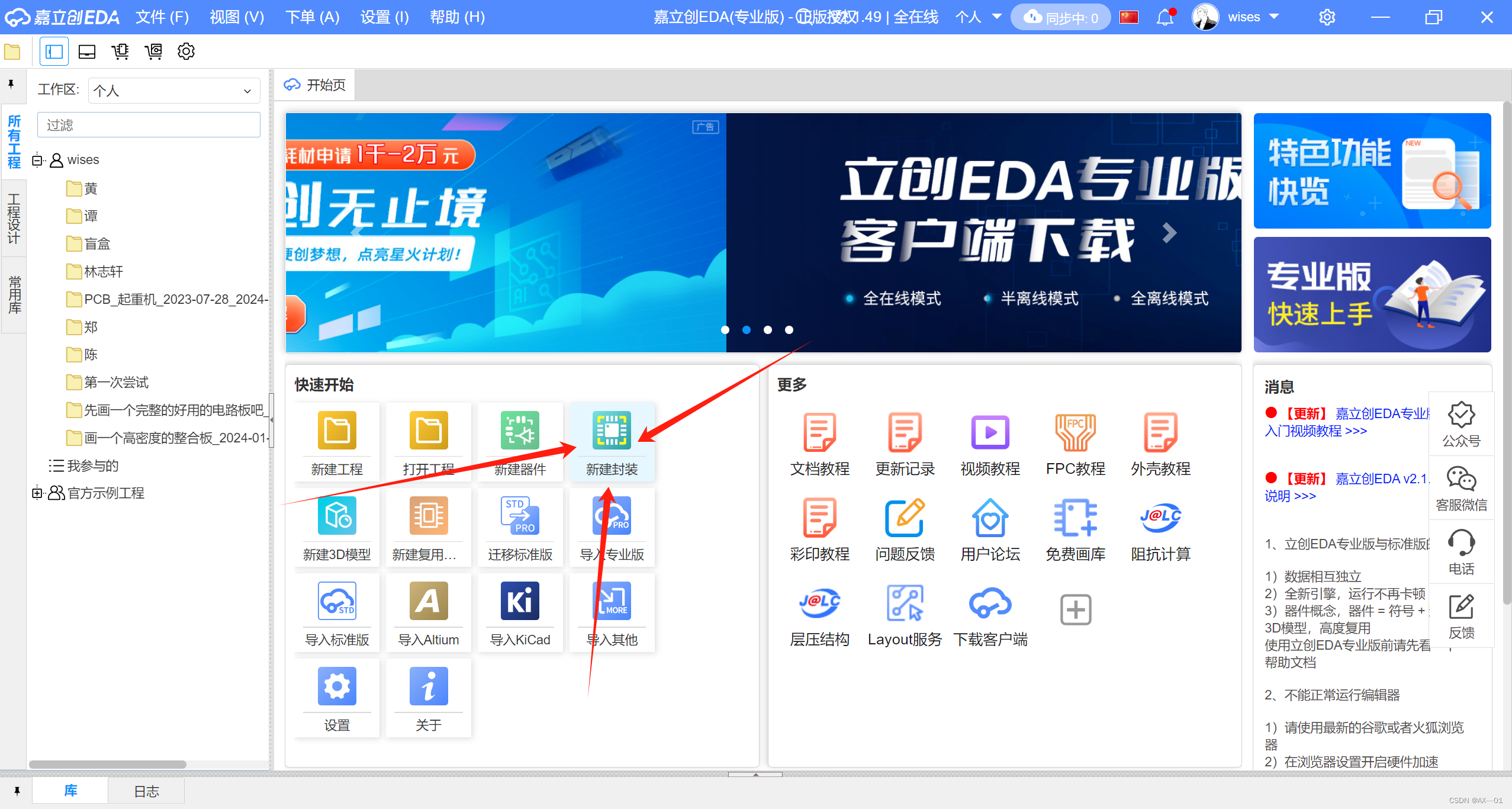Viewport: 1512px width, 809px height.
Task: Open the 阻抗计算 (Impedance Calculator) tool
Action: pos(1160,517)
